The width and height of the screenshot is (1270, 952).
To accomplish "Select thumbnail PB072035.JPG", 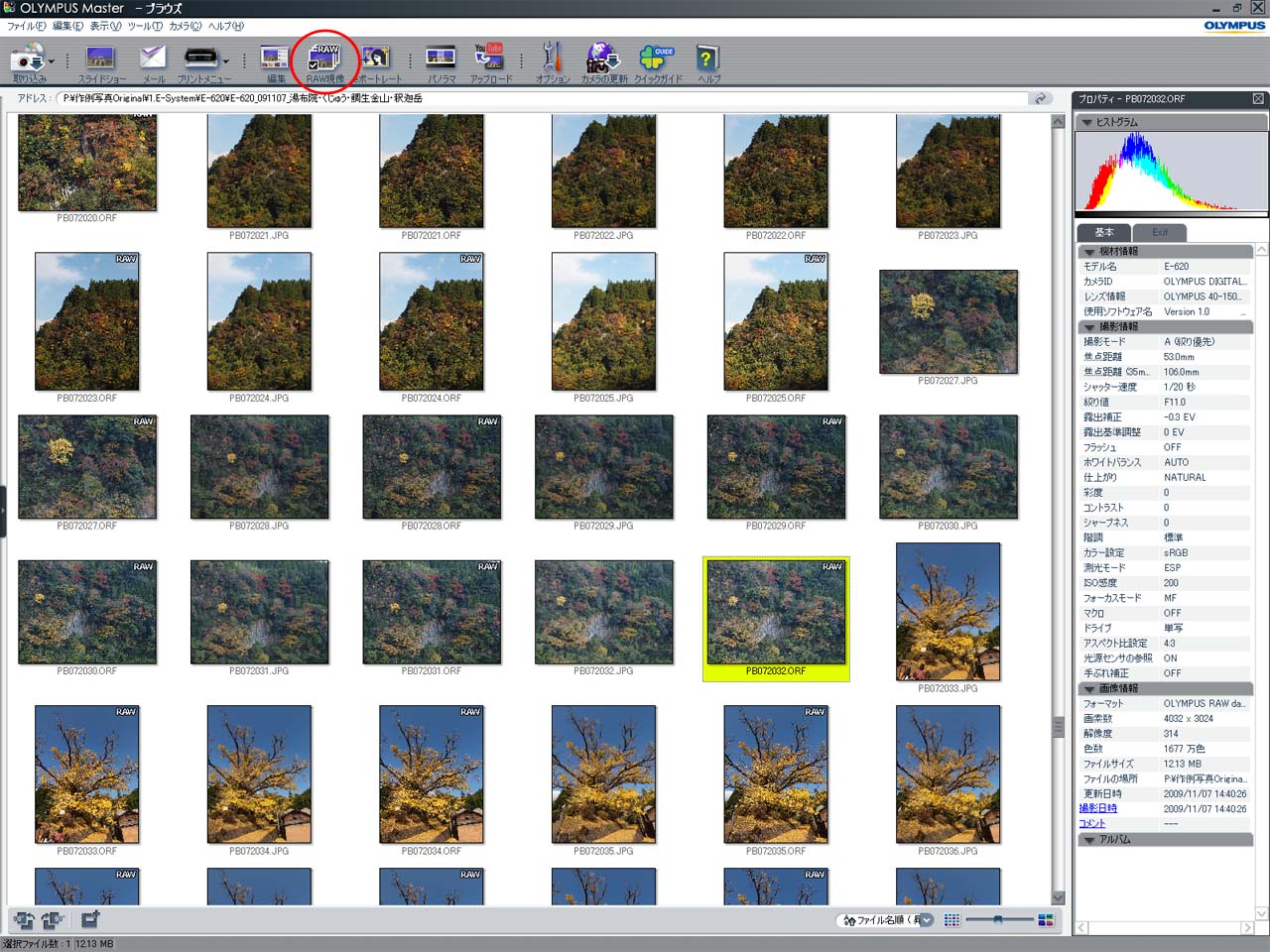I will [603, 773].
